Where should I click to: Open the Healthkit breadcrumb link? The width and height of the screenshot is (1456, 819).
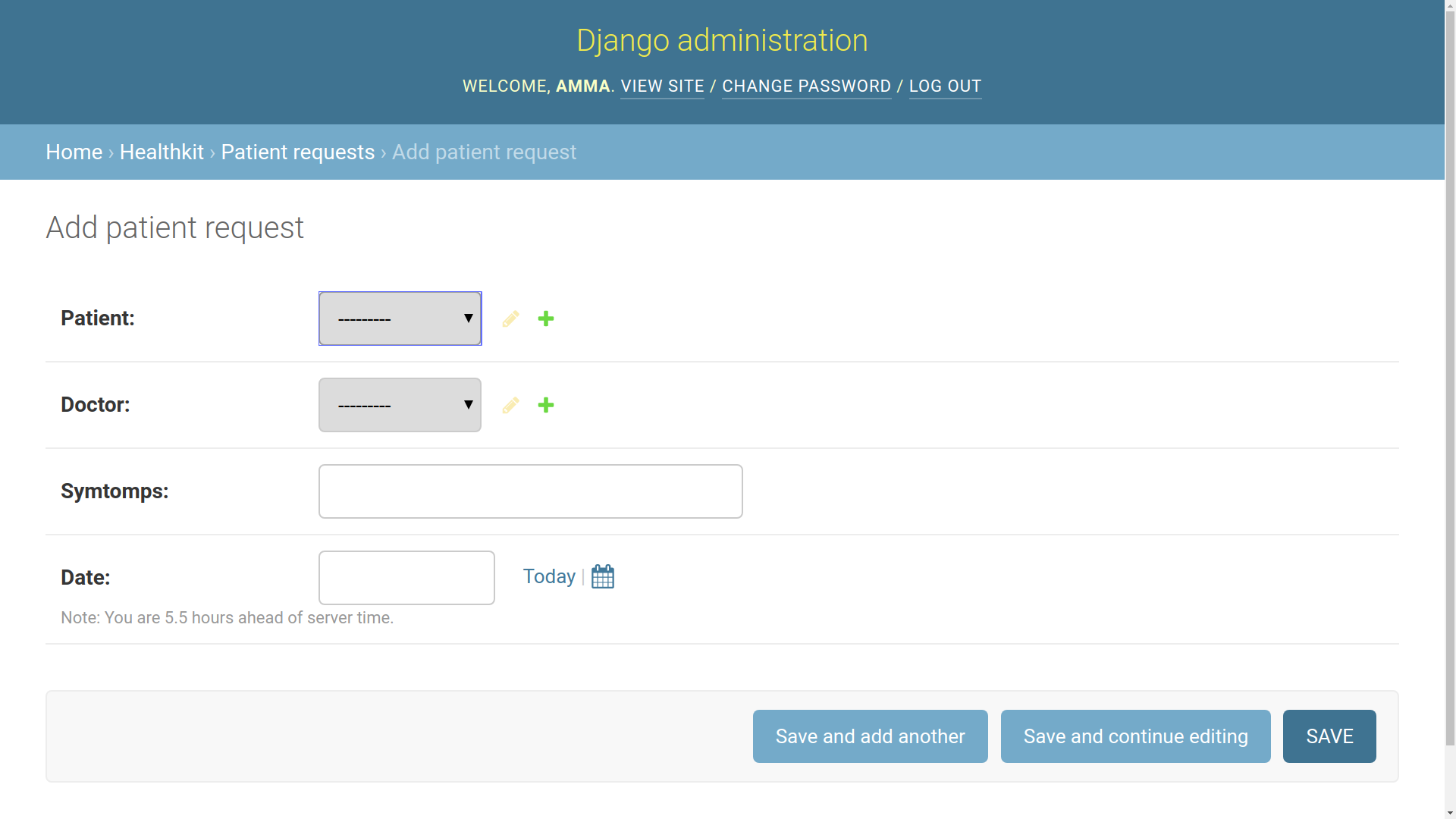(162, 152)
